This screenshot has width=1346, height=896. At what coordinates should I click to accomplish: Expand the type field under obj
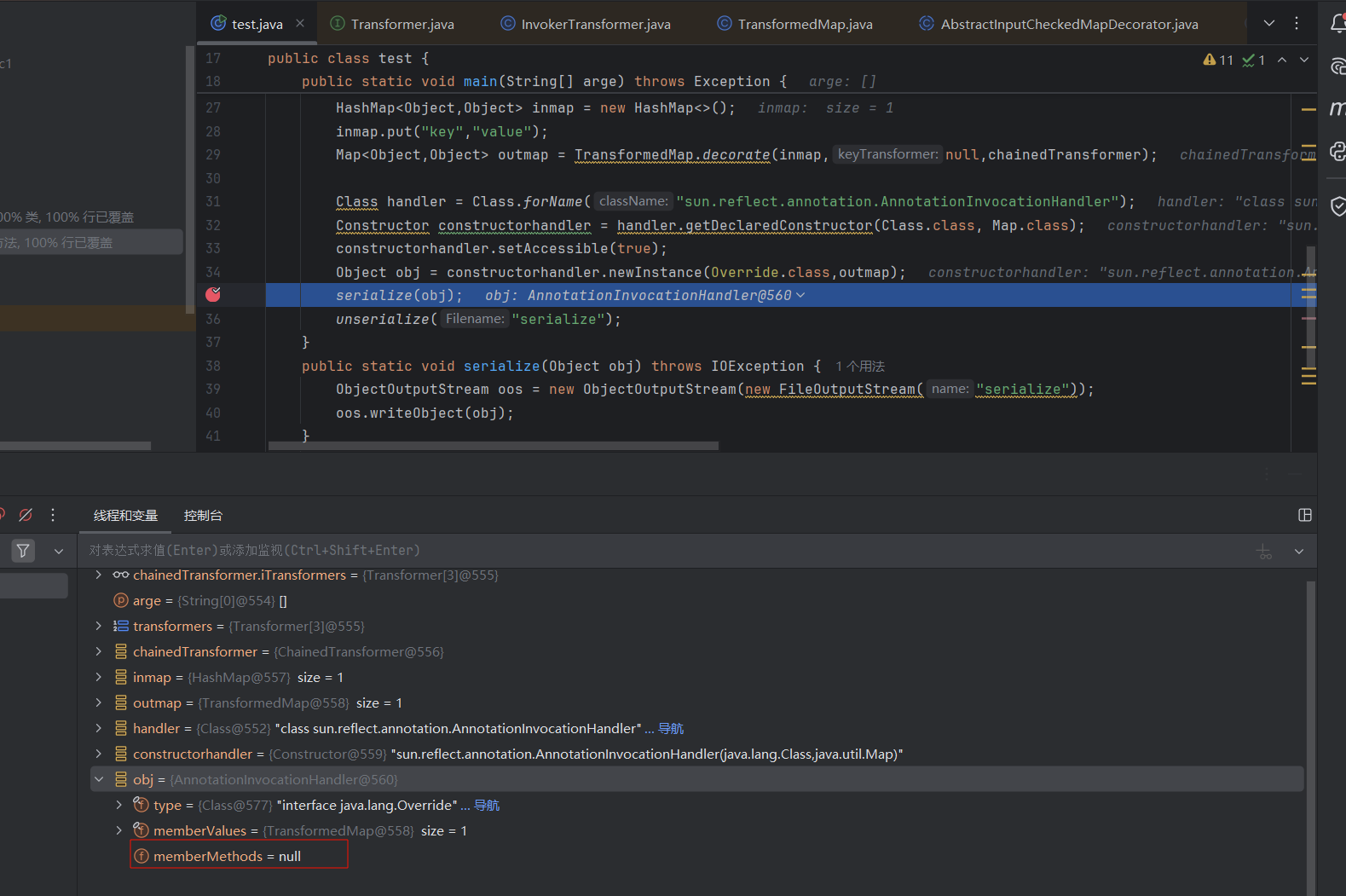pyautogui.click(x=118, y=805)
